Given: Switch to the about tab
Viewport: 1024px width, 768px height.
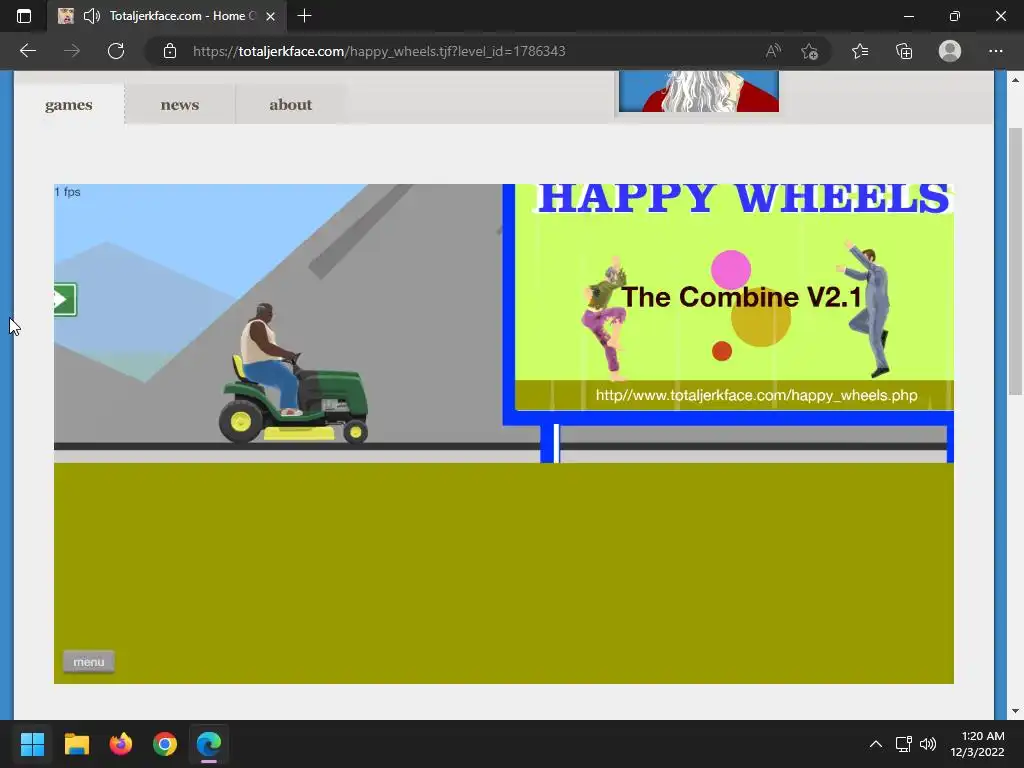Looking at the screenshot, I should point(291,104).
